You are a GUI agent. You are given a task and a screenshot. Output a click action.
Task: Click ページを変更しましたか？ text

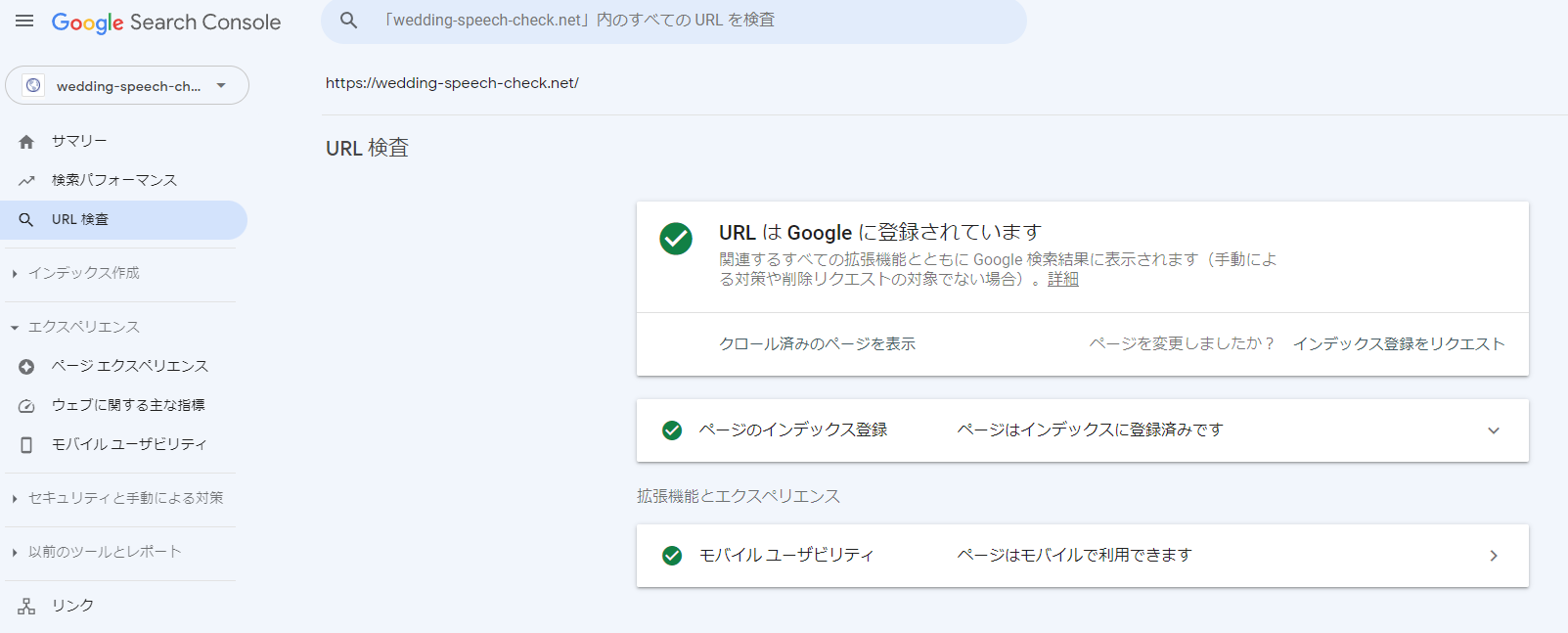[1183, 343]
